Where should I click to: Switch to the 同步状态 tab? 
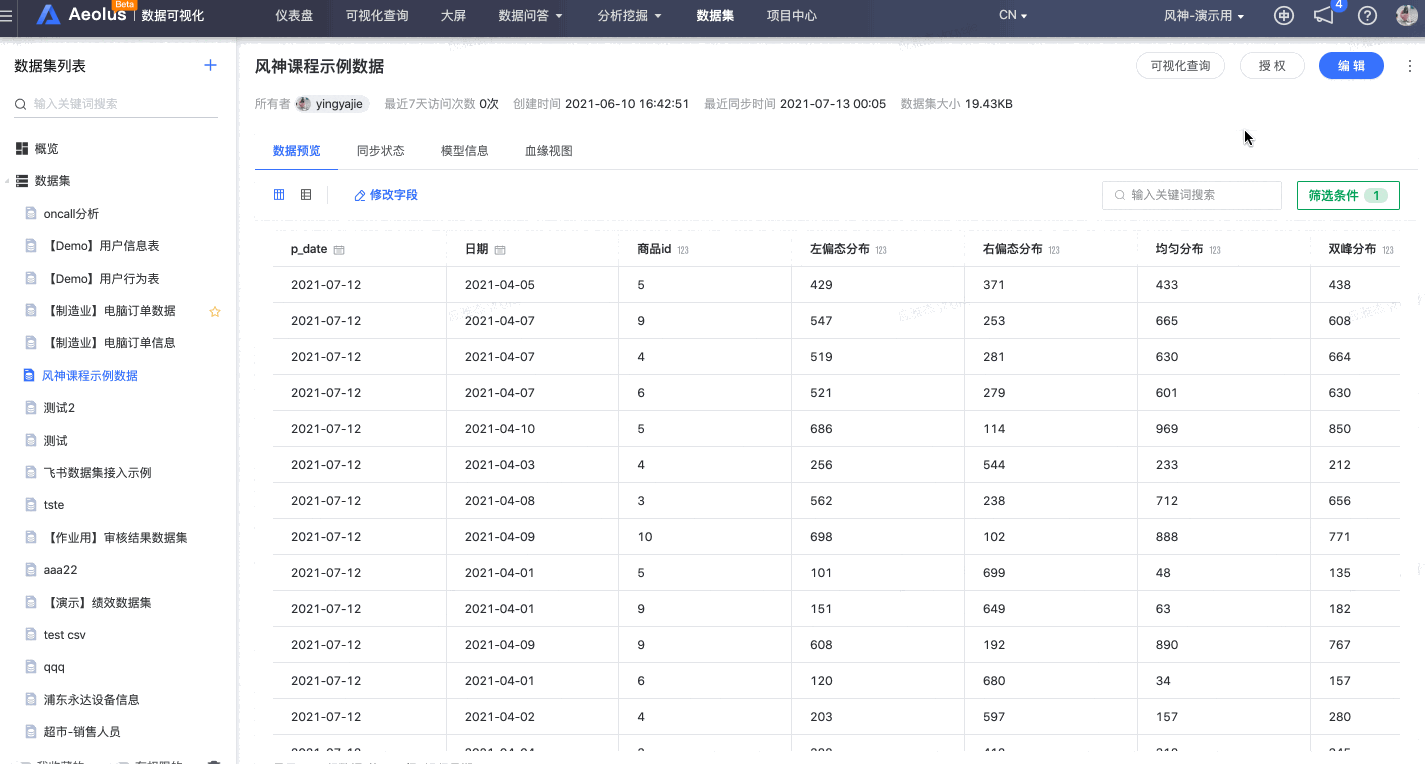380,151
